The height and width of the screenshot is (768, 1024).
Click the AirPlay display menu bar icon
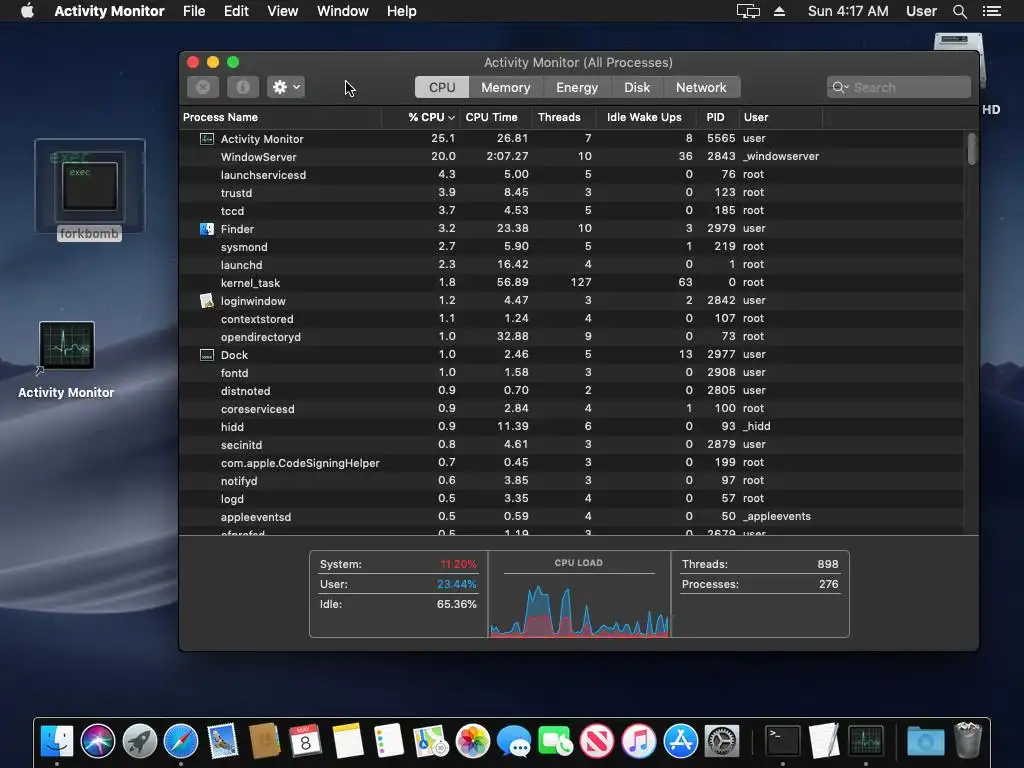tap(748, 11)
